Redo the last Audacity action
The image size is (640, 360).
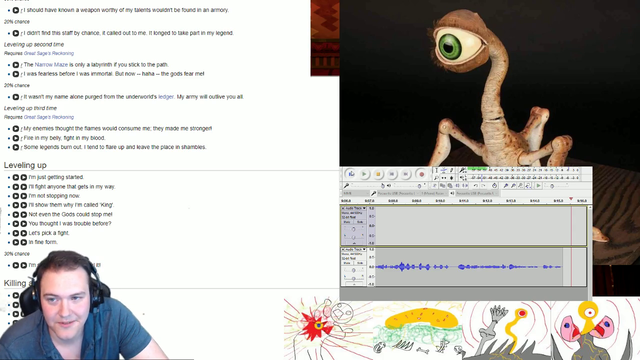tap(483, 186)
